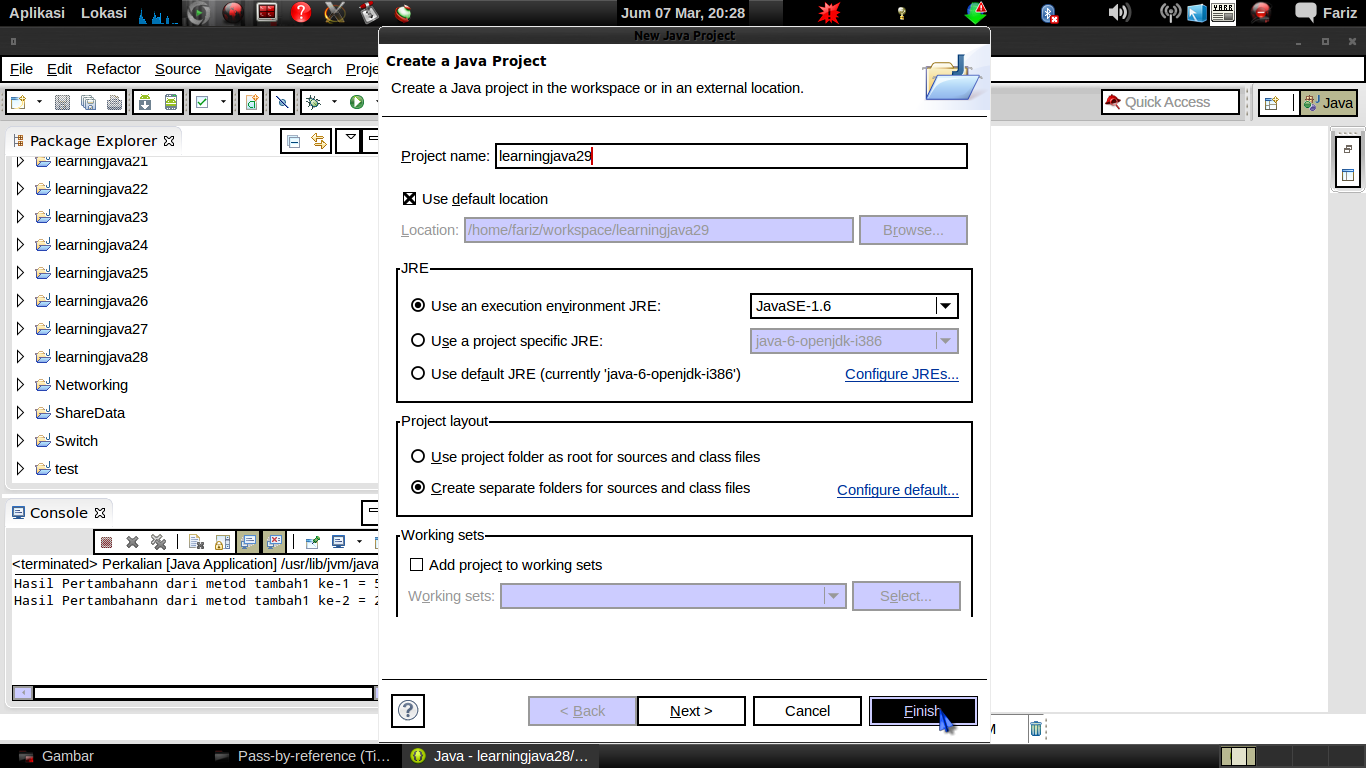
Task: Expand the Switch project tree node
Action: 19,440
